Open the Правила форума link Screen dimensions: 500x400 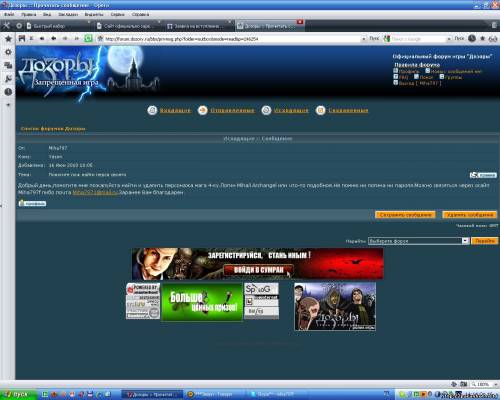[417, 65]
